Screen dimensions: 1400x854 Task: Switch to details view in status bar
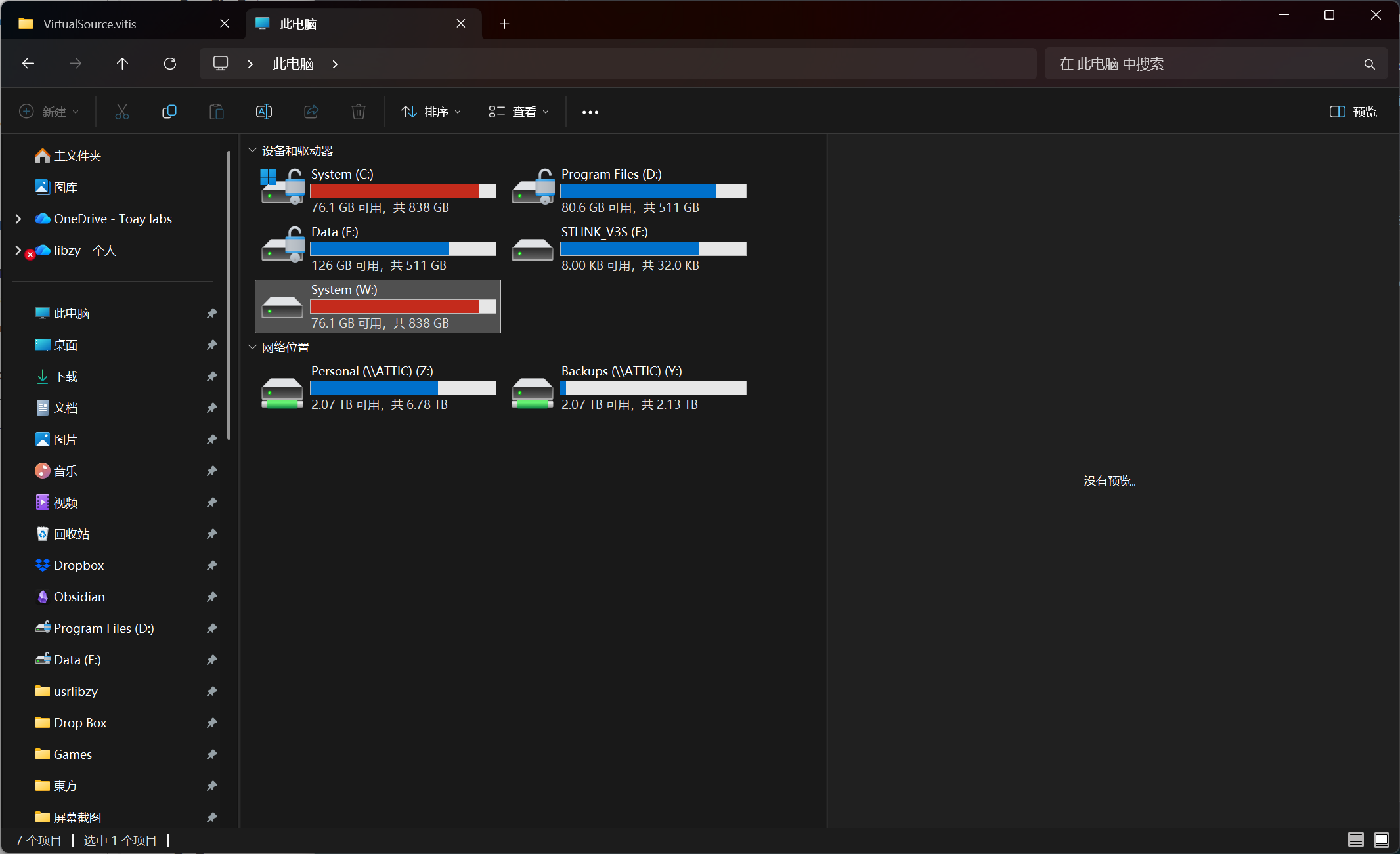click(1356, 840)
